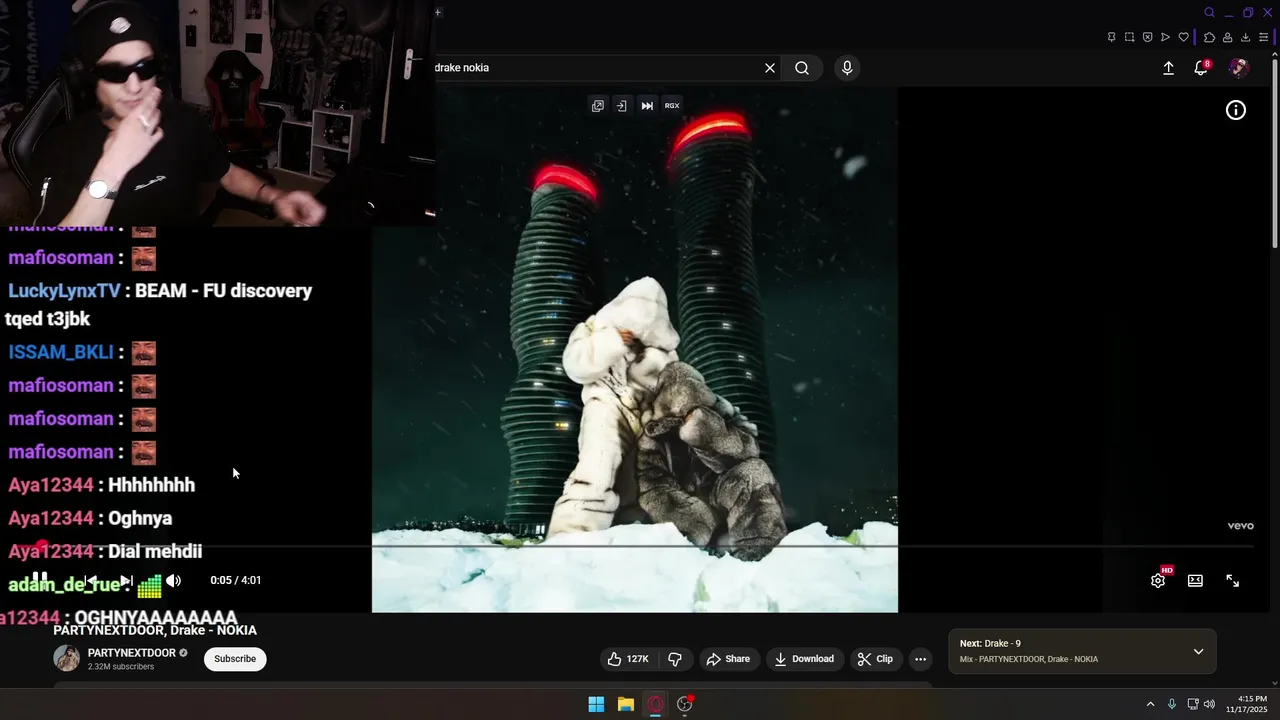Click the move-to-sidebar icon over video

click(621, 106)
